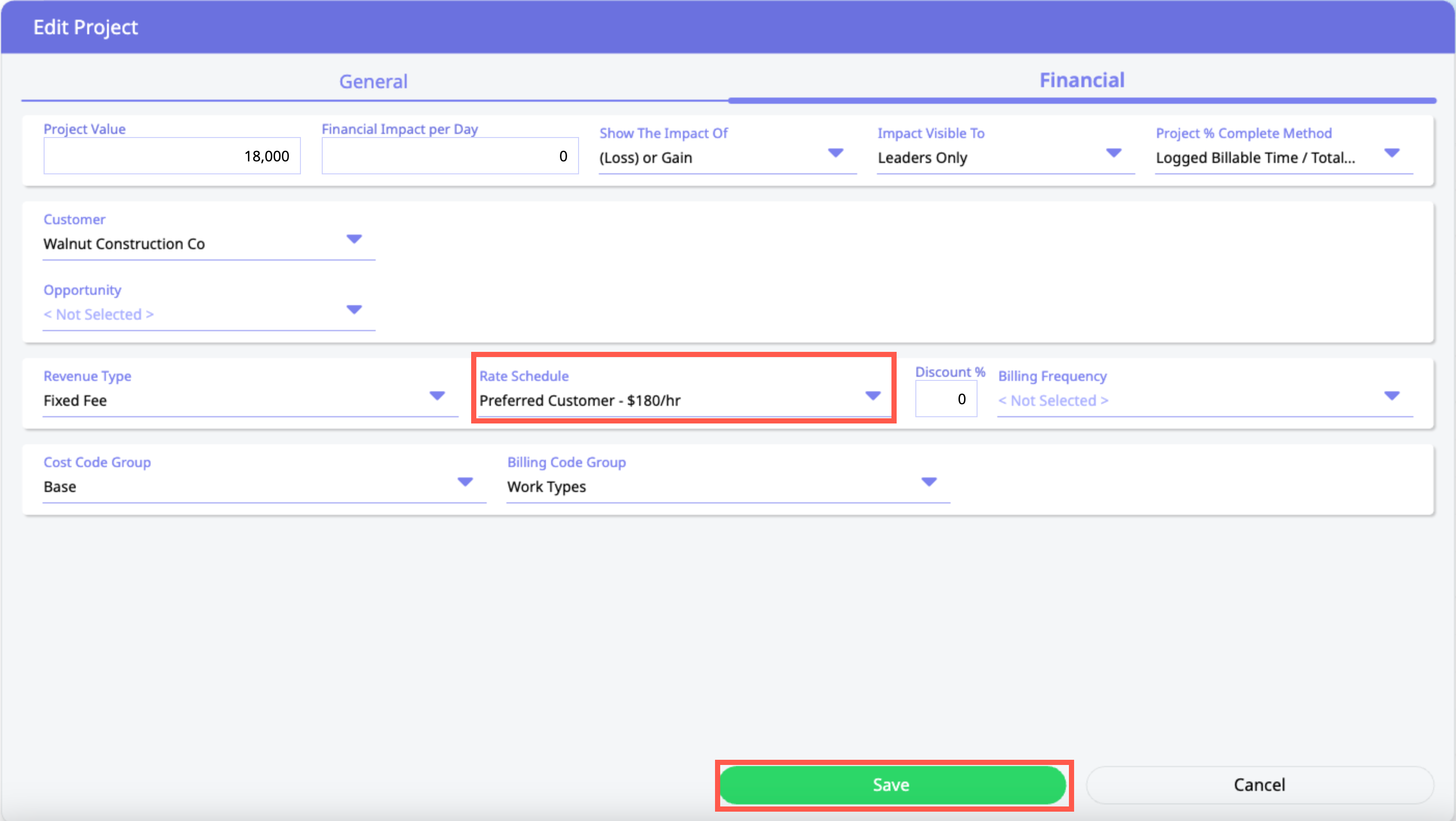Switch to the General tab

coord(373,81)
